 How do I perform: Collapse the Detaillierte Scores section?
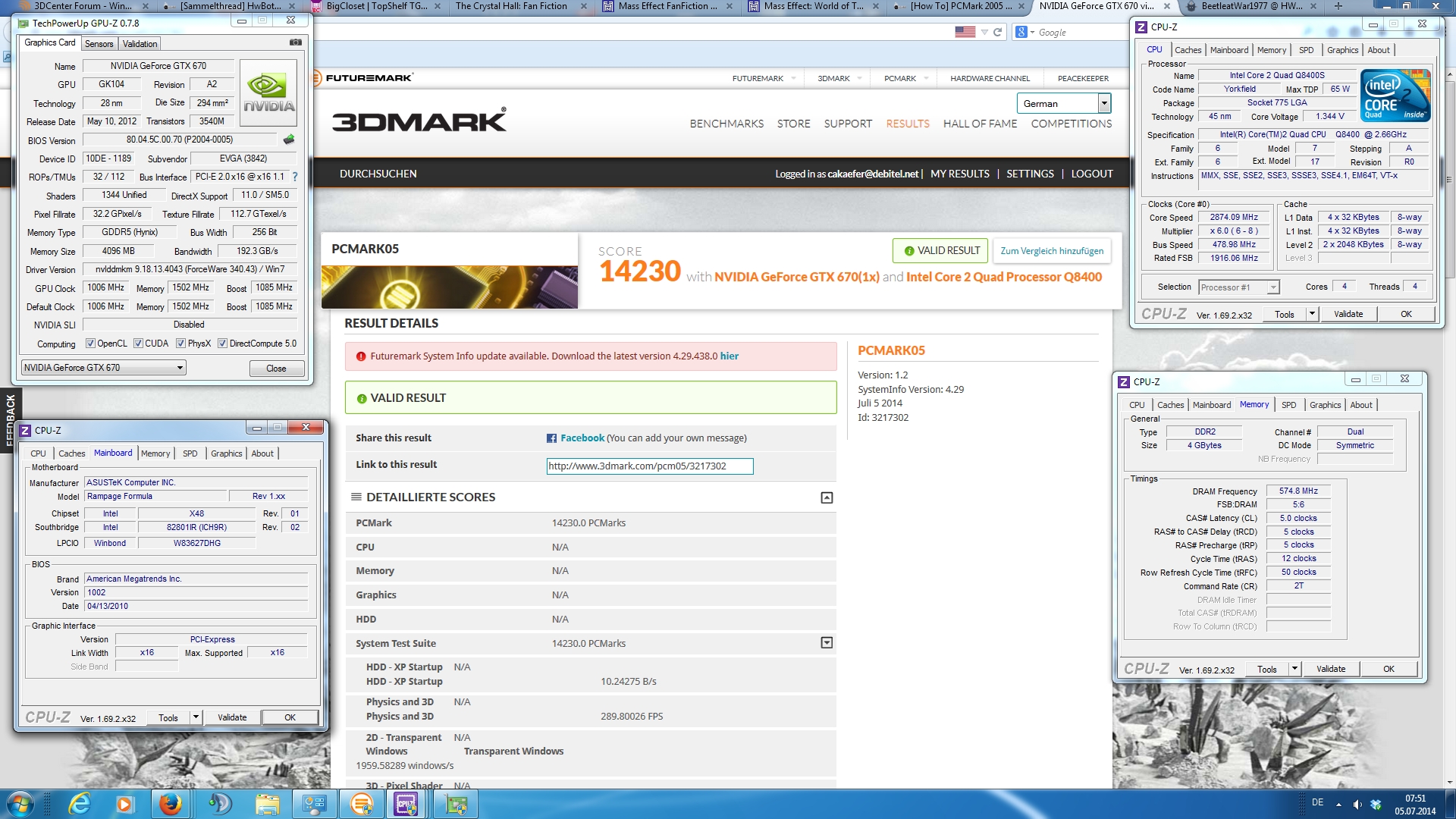pos(827,497)
